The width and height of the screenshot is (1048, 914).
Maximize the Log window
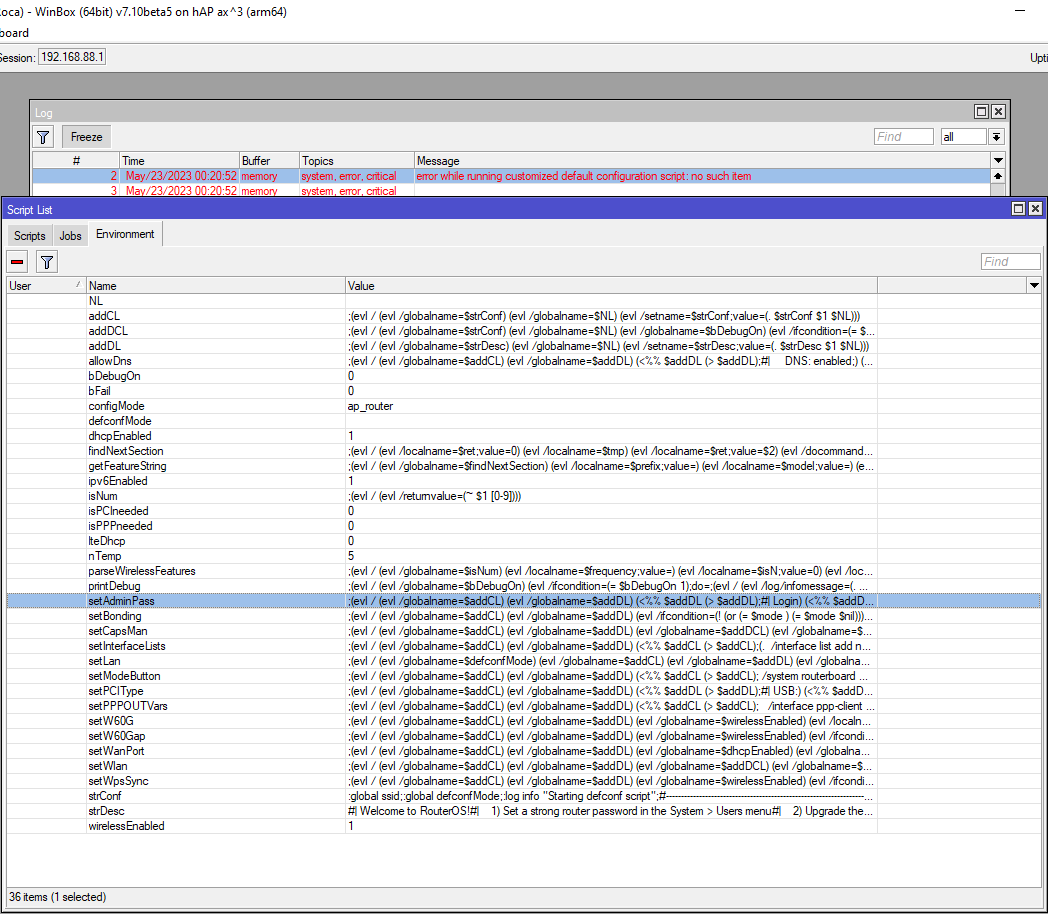(981, 112)
